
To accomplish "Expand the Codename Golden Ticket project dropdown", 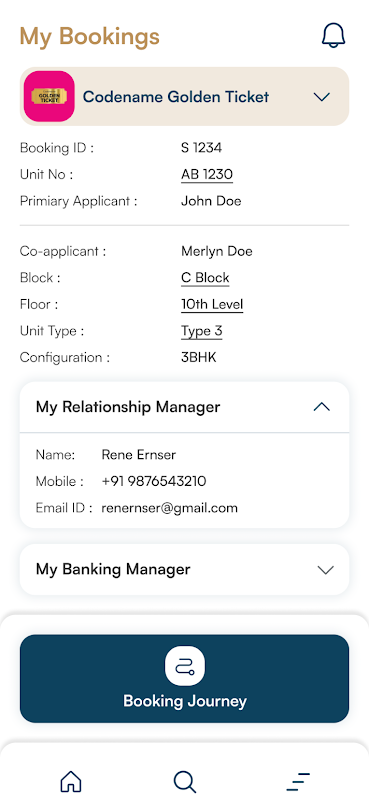I will (322, 96).
